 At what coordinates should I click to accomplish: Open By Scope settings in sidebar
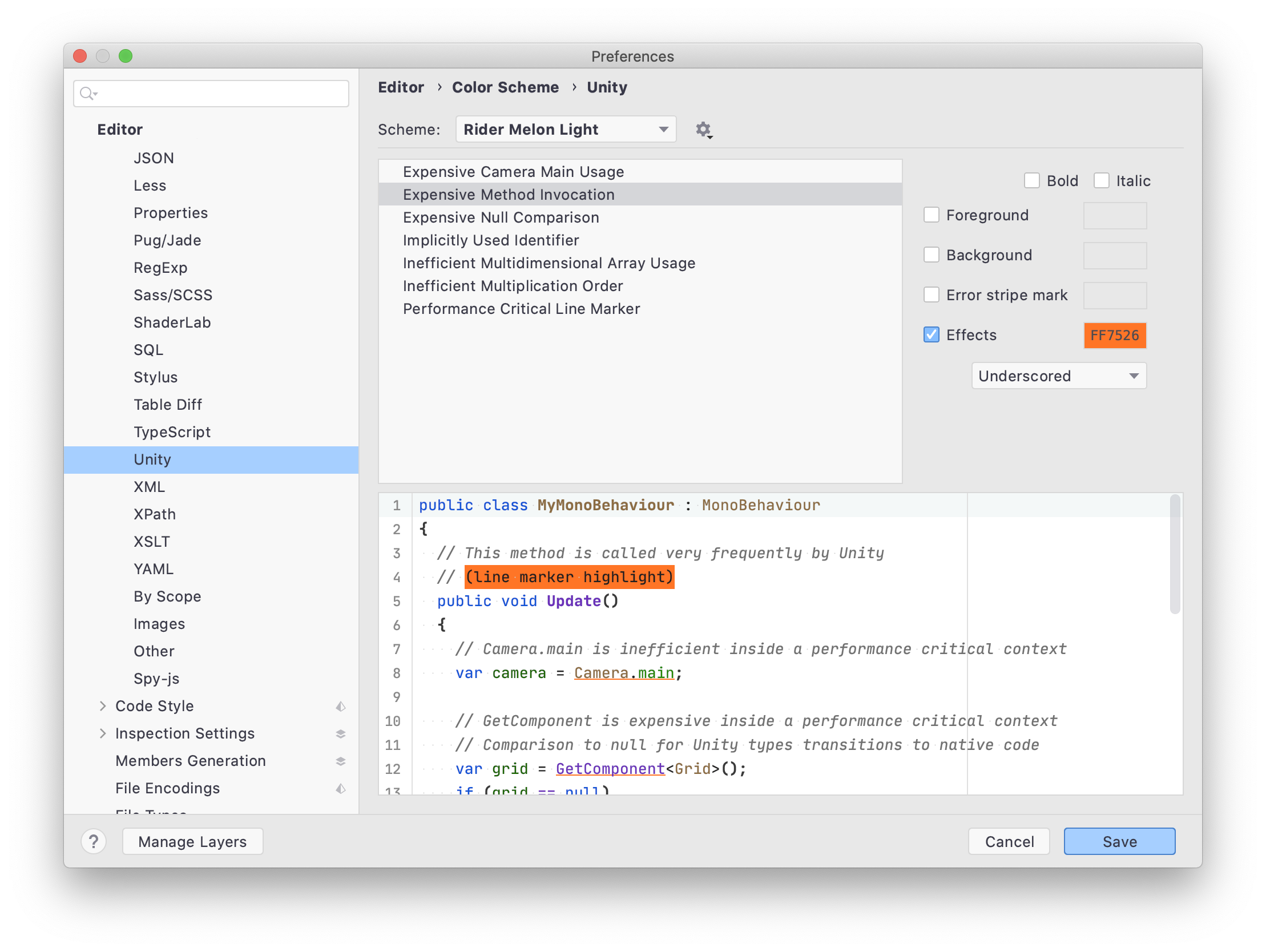[x=211, y=597]
